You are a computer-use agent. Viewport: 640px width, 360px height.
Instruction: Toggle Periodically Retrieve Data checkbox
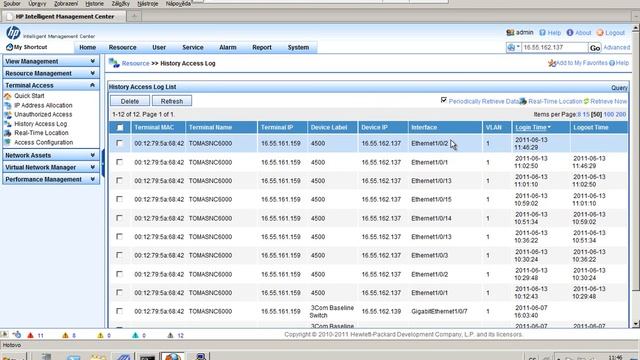(444, 100)
